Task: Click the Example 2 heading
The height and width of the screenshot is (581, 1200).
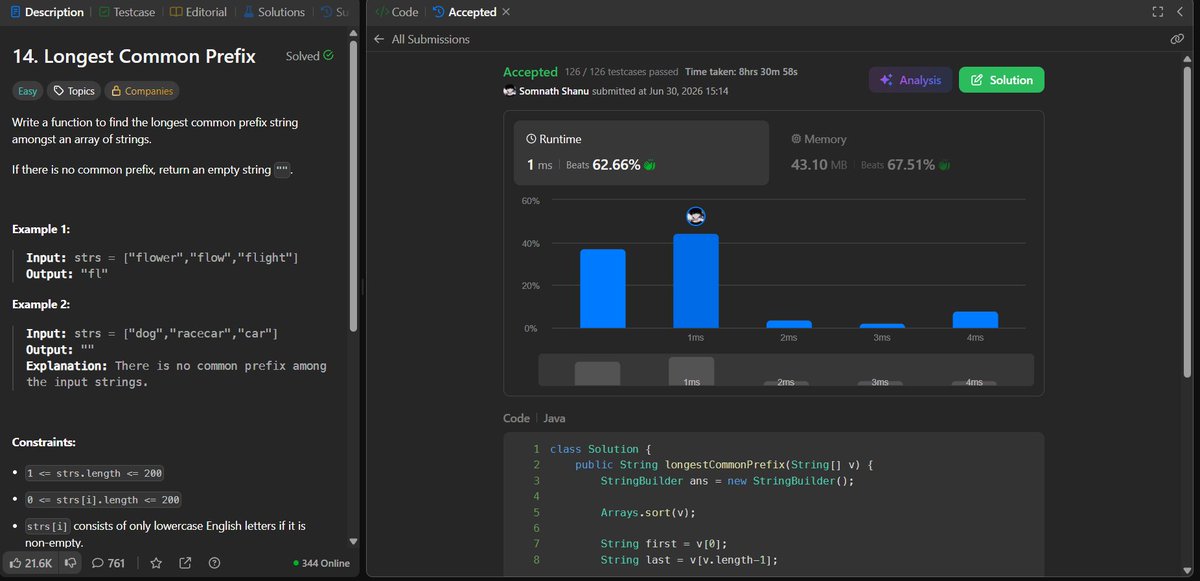Action: 41,304
